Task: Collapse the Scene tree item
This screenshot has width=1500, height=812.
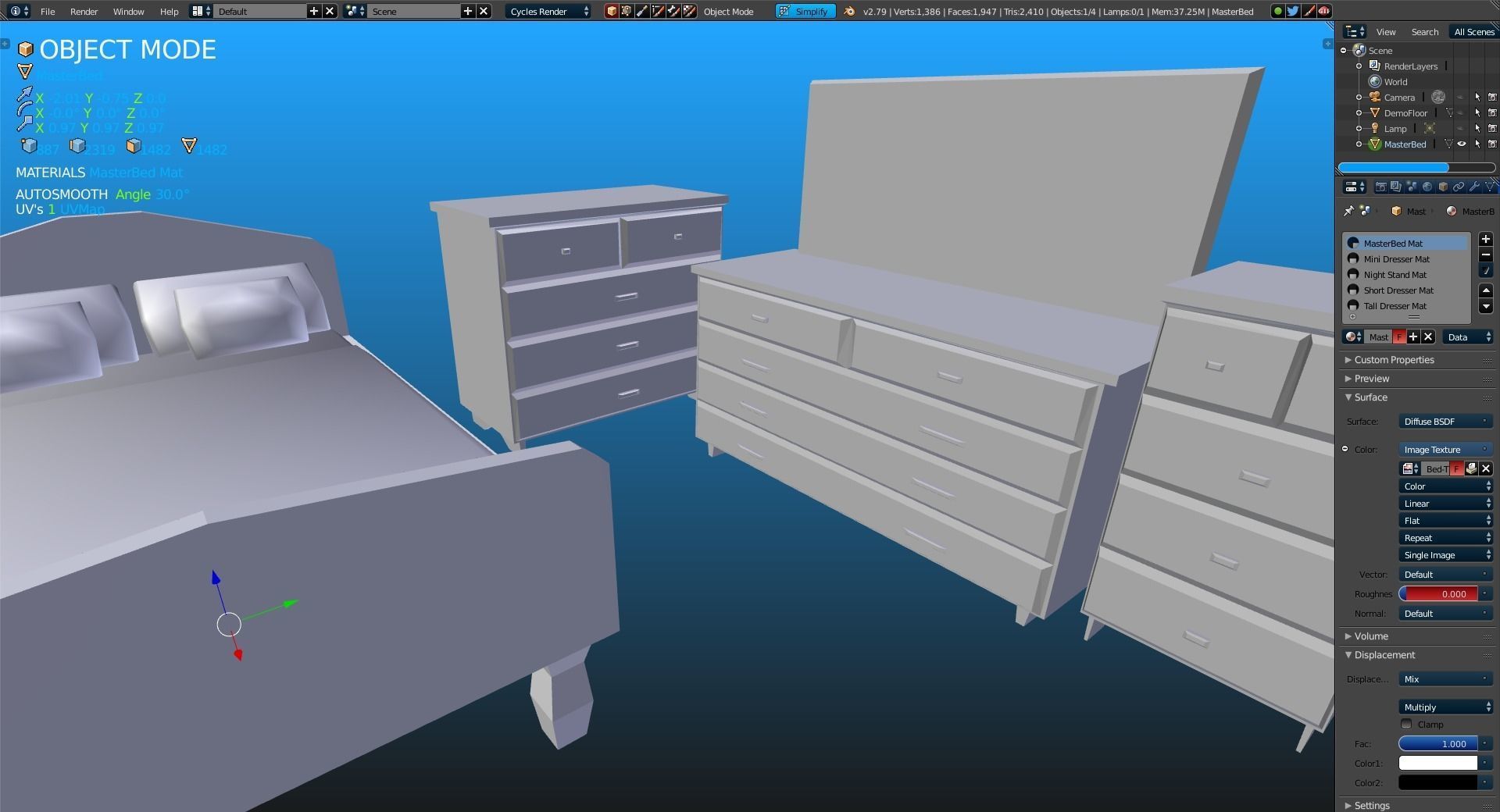Action: point(1344,50)
